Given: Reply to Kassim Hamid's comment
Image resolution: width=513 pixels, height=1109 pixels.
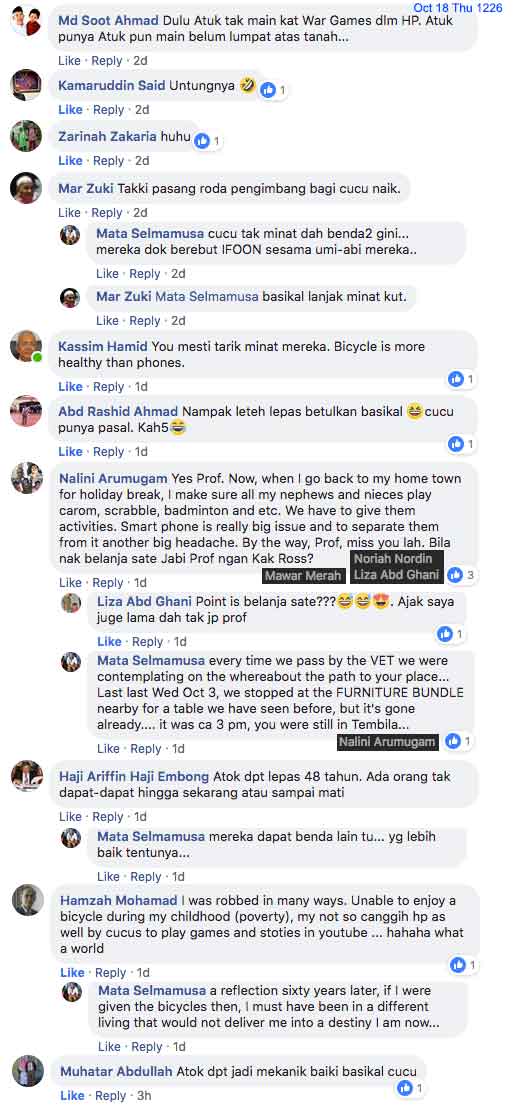Looking at the screenshot, I should pos(108,387).
